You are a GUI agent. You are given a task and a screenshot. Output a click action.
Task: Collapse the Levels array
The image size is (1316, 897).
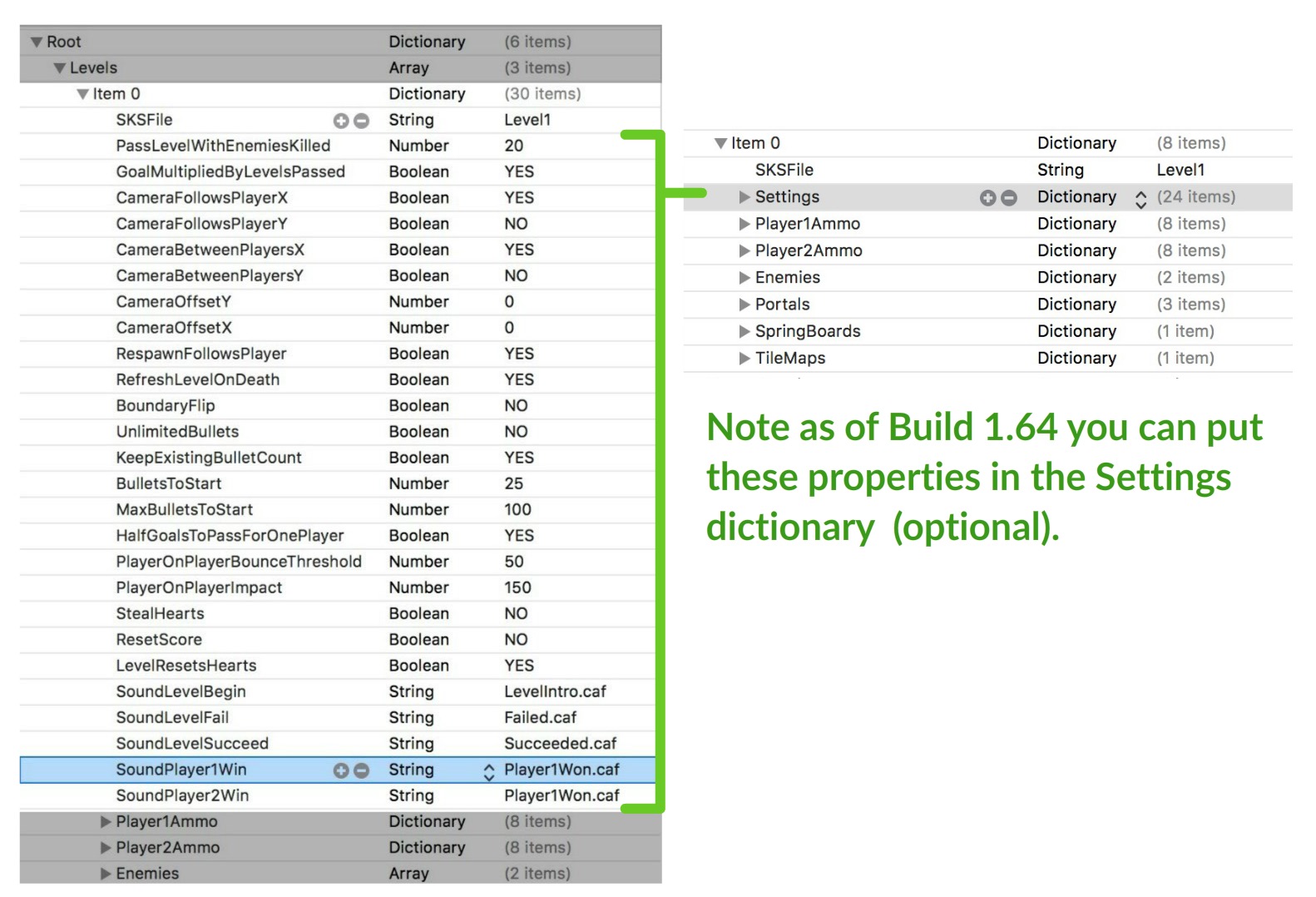pyautogui.click(x=60, y=68)
